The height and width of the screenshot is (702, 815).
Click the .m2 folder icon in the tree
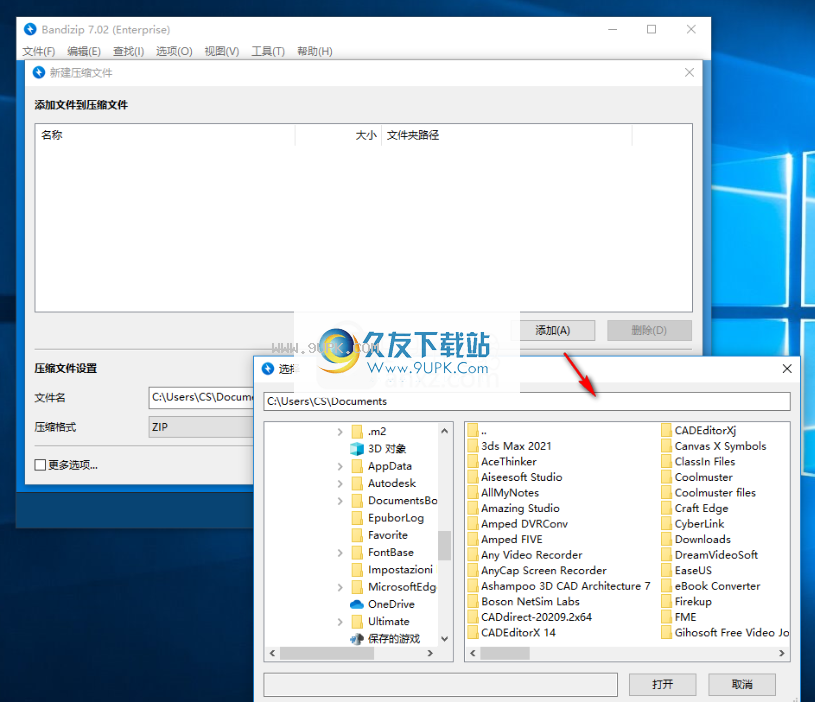coord(357,431)
